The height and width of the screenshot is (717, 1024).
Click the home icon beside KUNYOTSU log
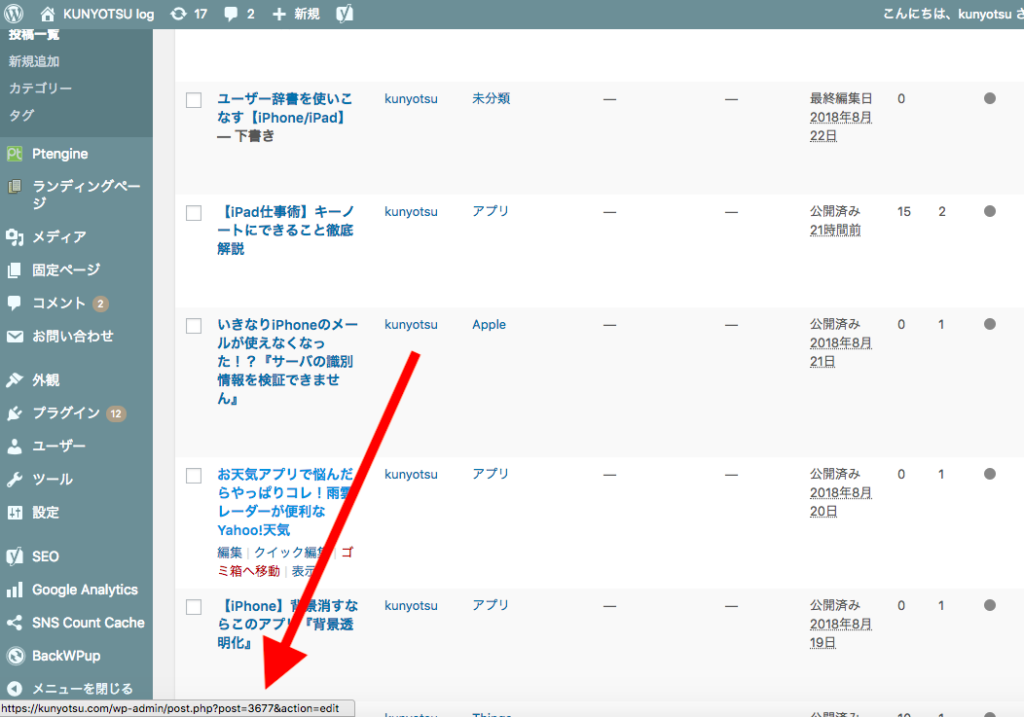click(47, 14)
